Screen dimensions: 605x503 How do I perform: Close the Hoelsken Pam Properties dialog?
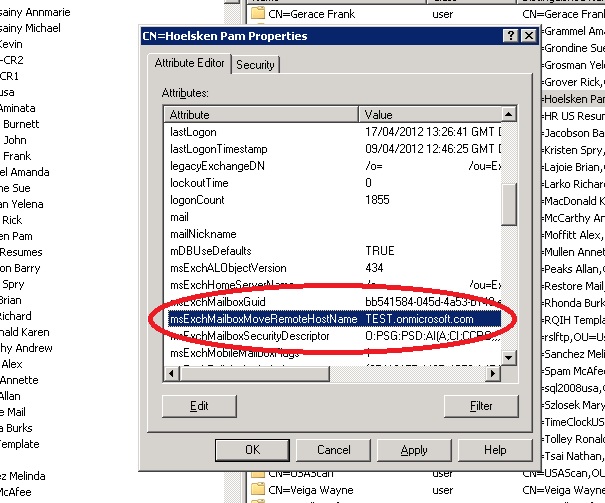(527, 37)
